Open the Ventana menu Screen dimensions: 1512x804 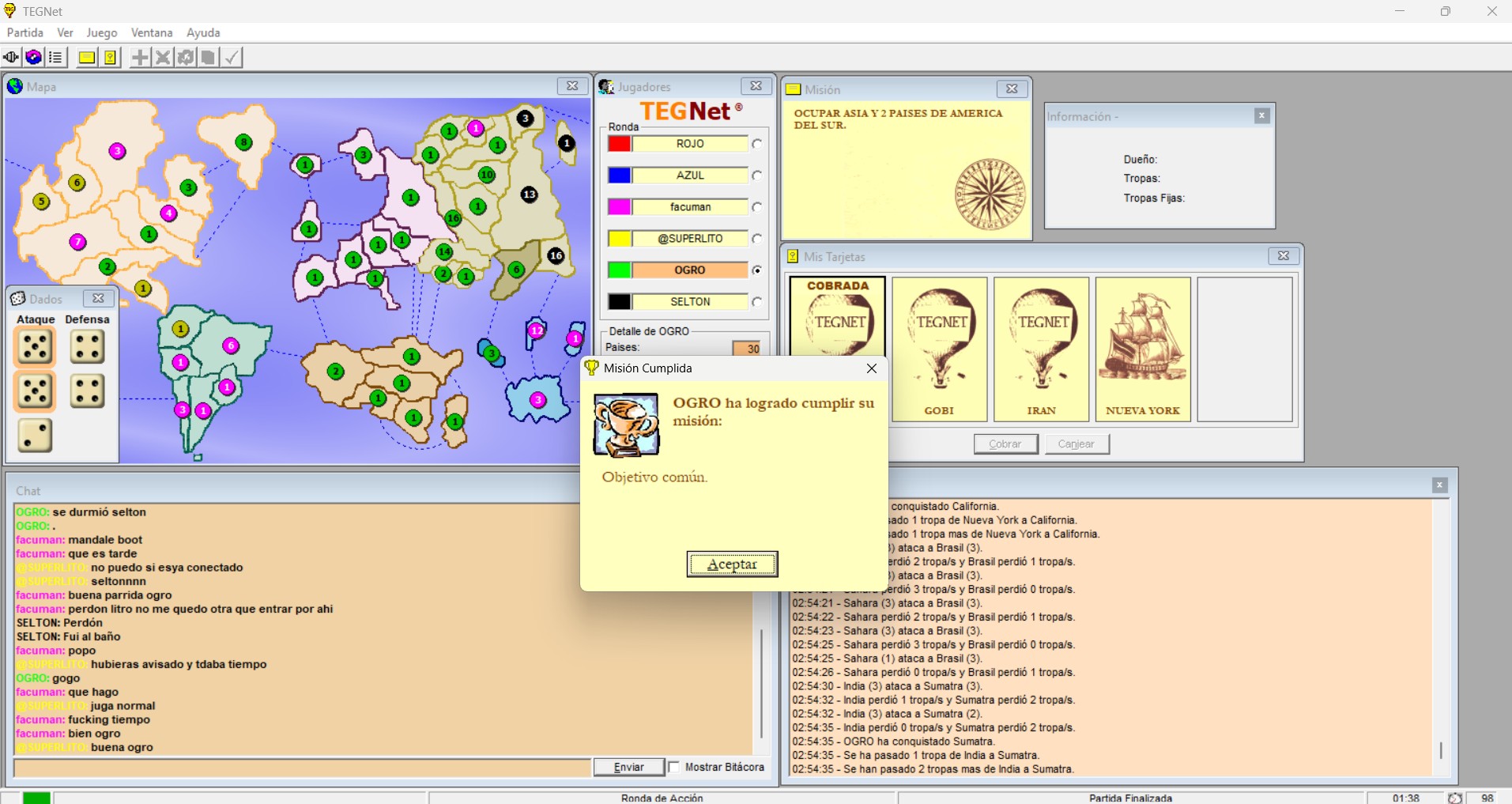[x=152, y=32]
